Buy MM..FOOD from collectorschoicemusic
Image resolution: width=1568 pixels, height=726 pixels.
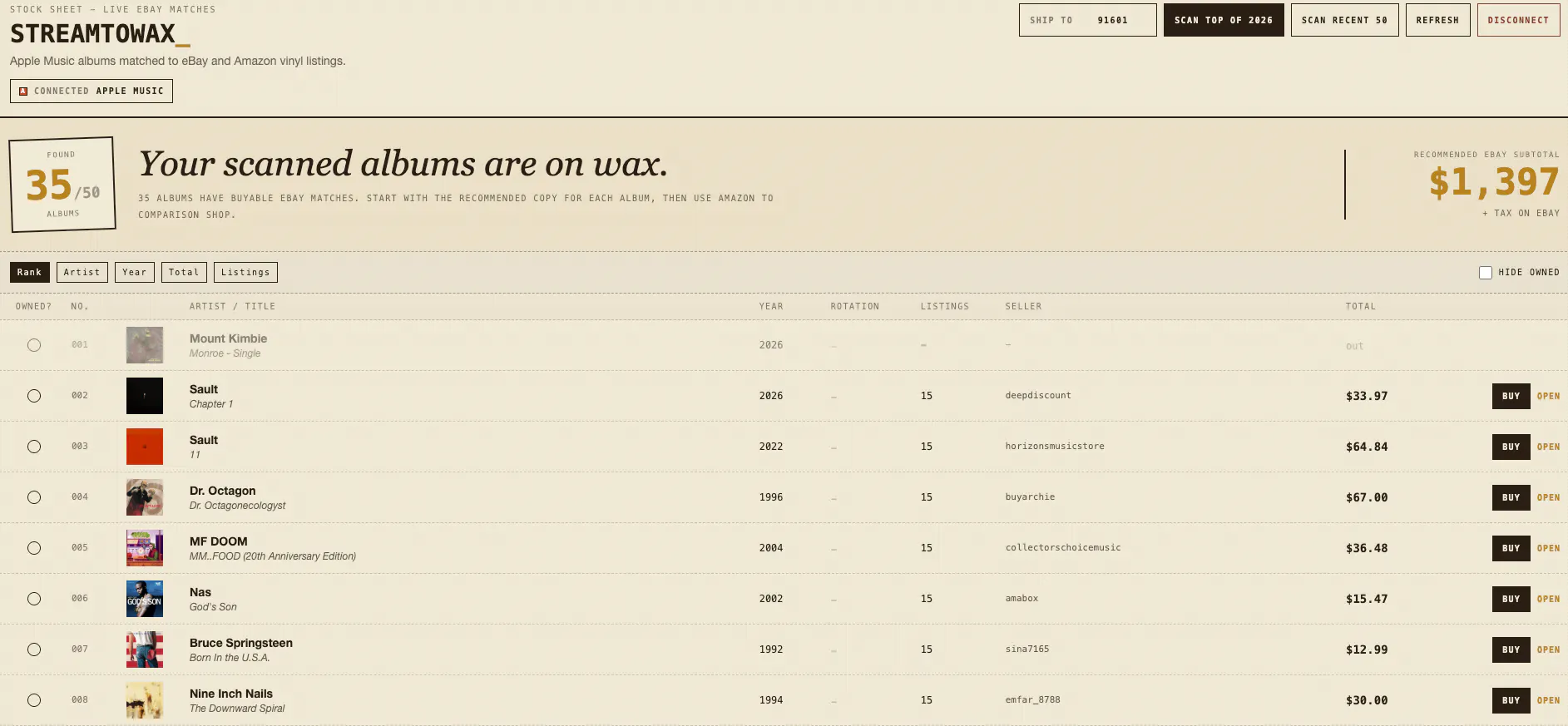click(1511, 548)
